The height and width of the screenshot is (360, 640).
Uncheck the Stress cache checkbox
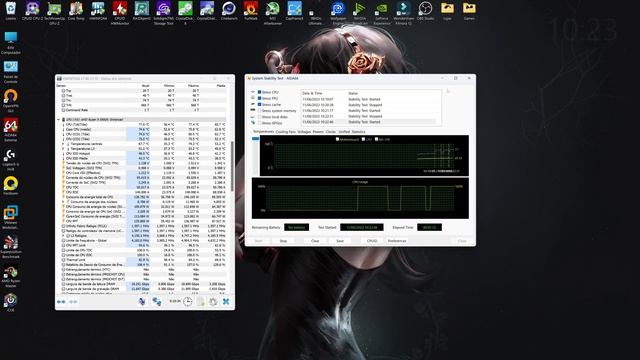(x=260, y=104)
